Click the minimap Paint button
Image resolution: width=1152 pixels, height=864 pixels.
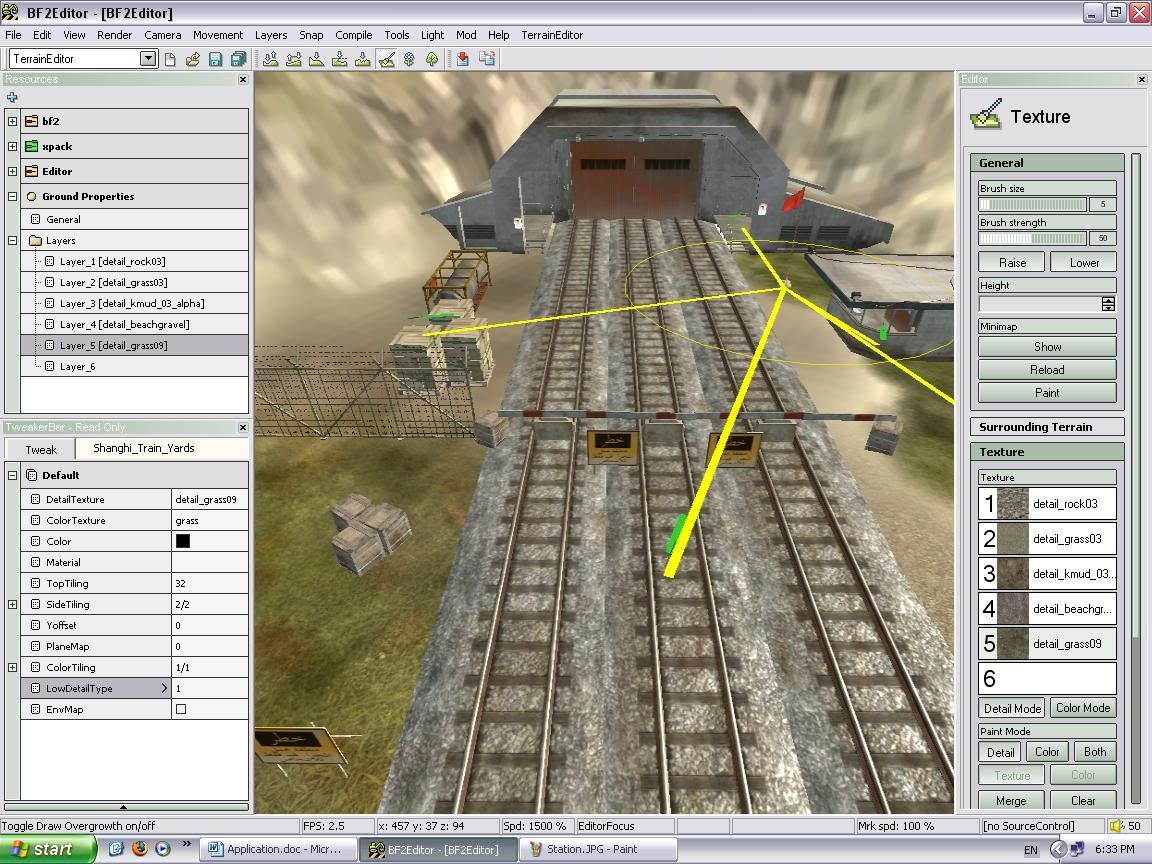1047,392
